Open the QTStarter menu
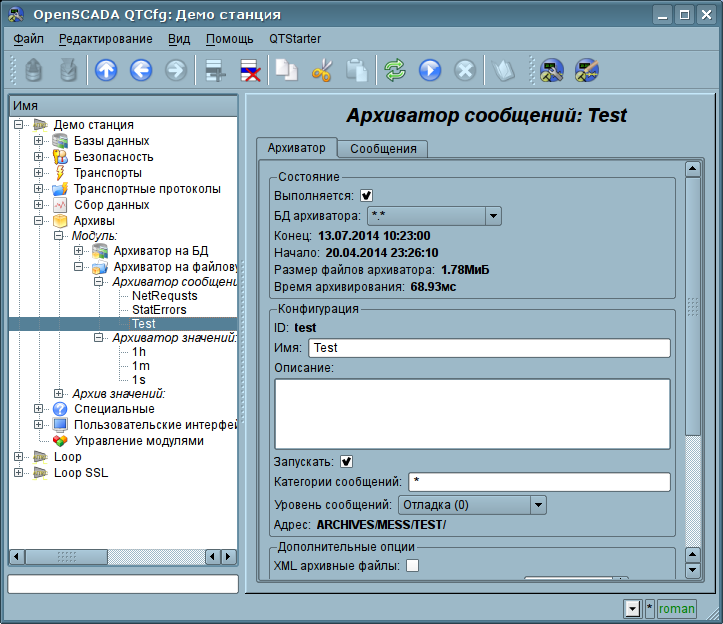Image resolution: width=723 pixels, height=624 pixels. [295, 39]
